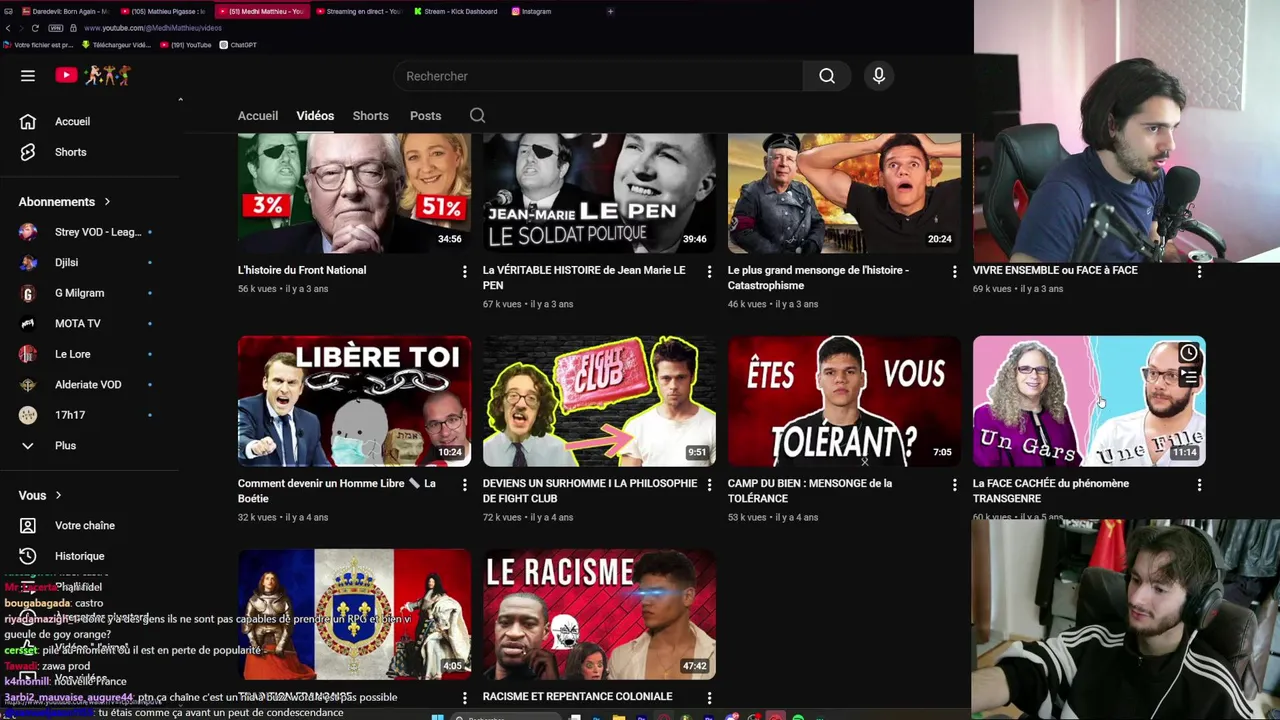Open the YouTube hamburger guide menu
Viewport: 1280px width, 720px height.
pos(28,75)
